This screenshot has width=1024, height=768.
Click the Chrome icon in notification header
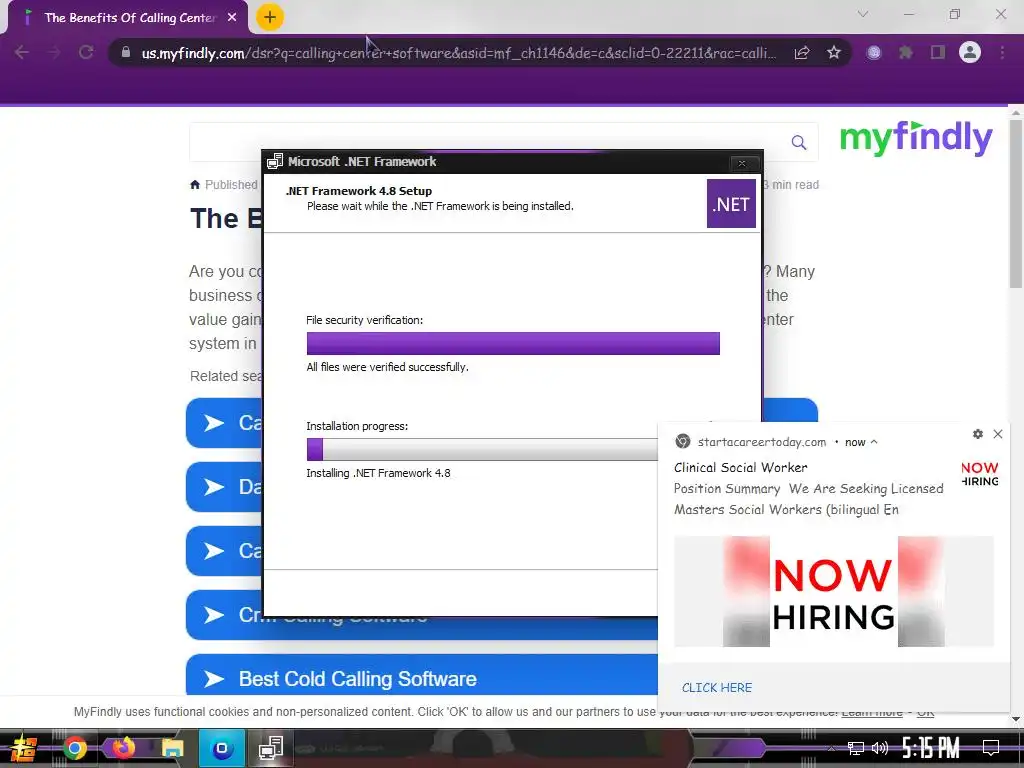click(682, 441)
